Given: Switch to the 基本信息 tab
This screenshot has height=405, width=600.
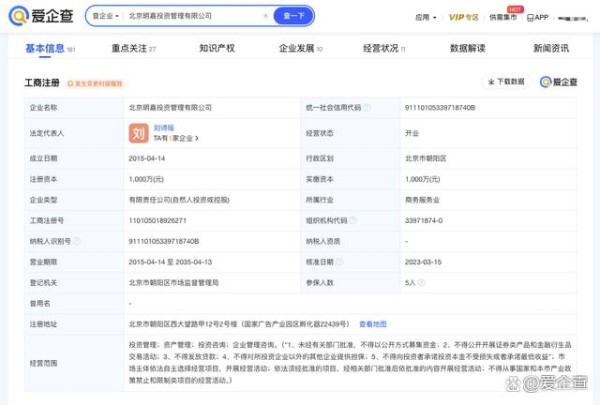Looking at the screenshot, I should click(50, 49).
